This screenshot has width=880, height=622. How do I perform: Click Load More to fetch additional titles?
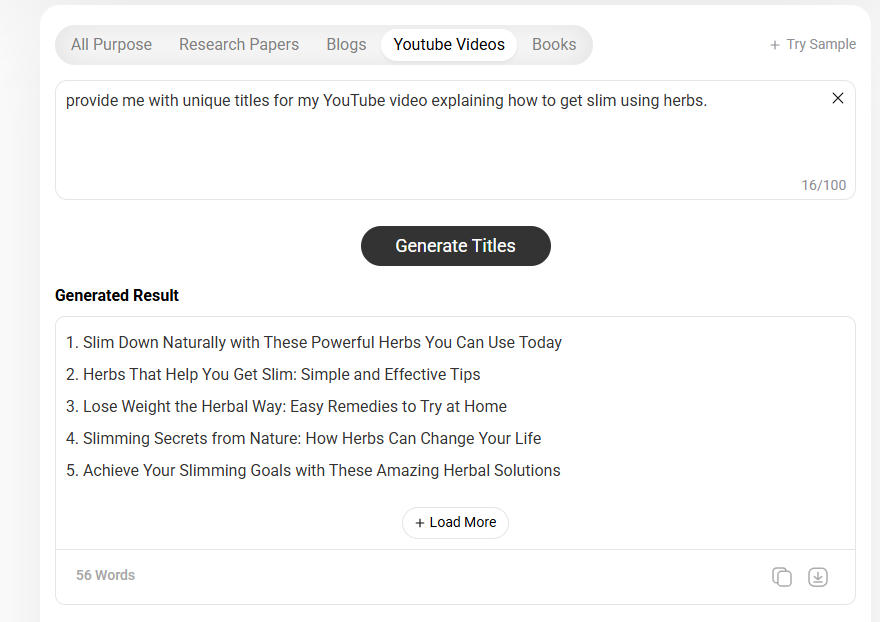pyautogui.click(x=455, y=522)
